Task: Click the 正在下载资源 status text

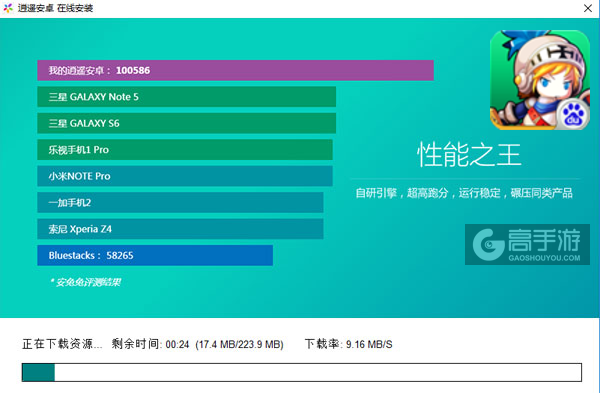Action: coord(62,344)
